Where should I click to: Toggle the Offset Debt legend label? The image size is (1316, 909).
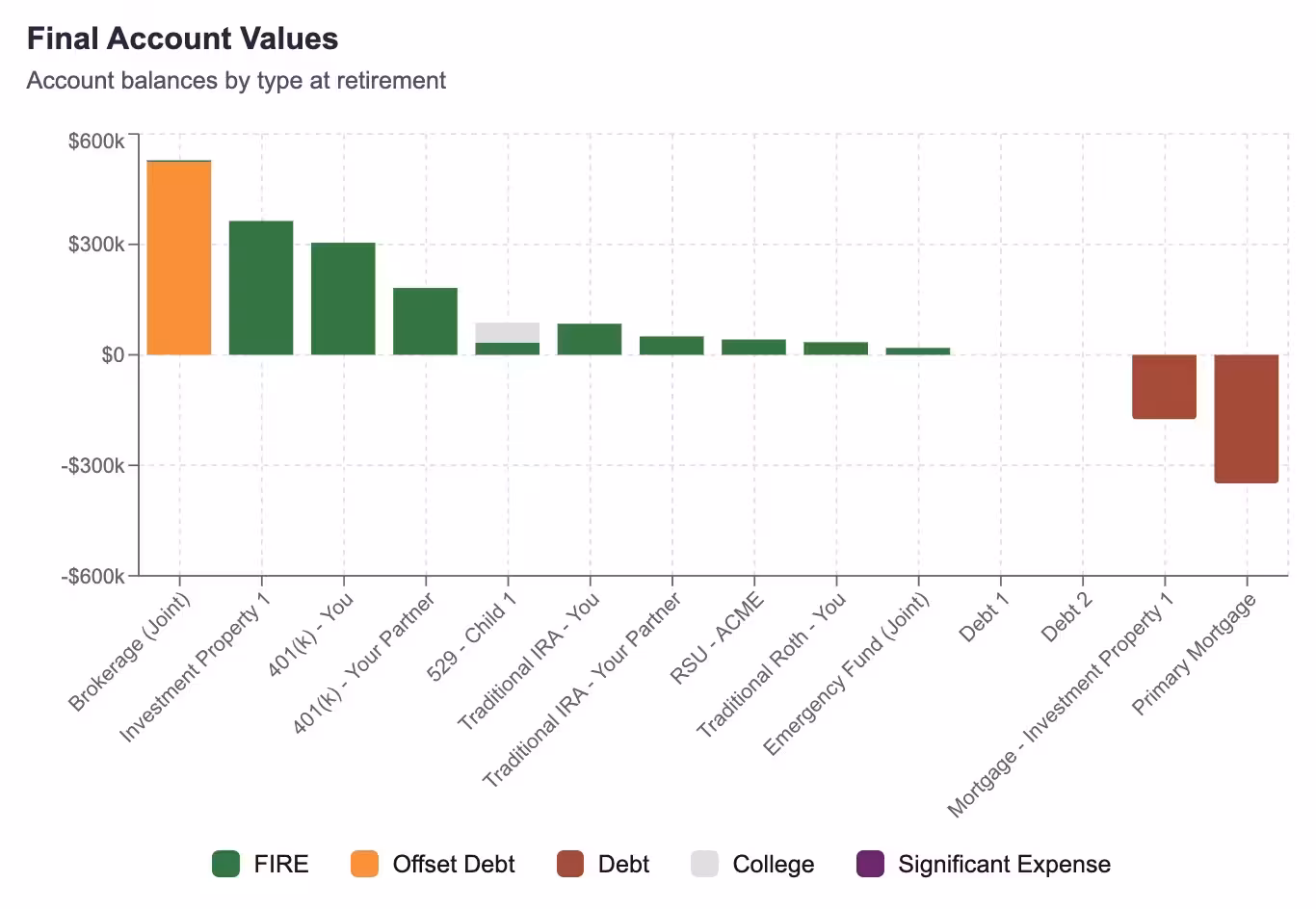[x=454, y=864]
